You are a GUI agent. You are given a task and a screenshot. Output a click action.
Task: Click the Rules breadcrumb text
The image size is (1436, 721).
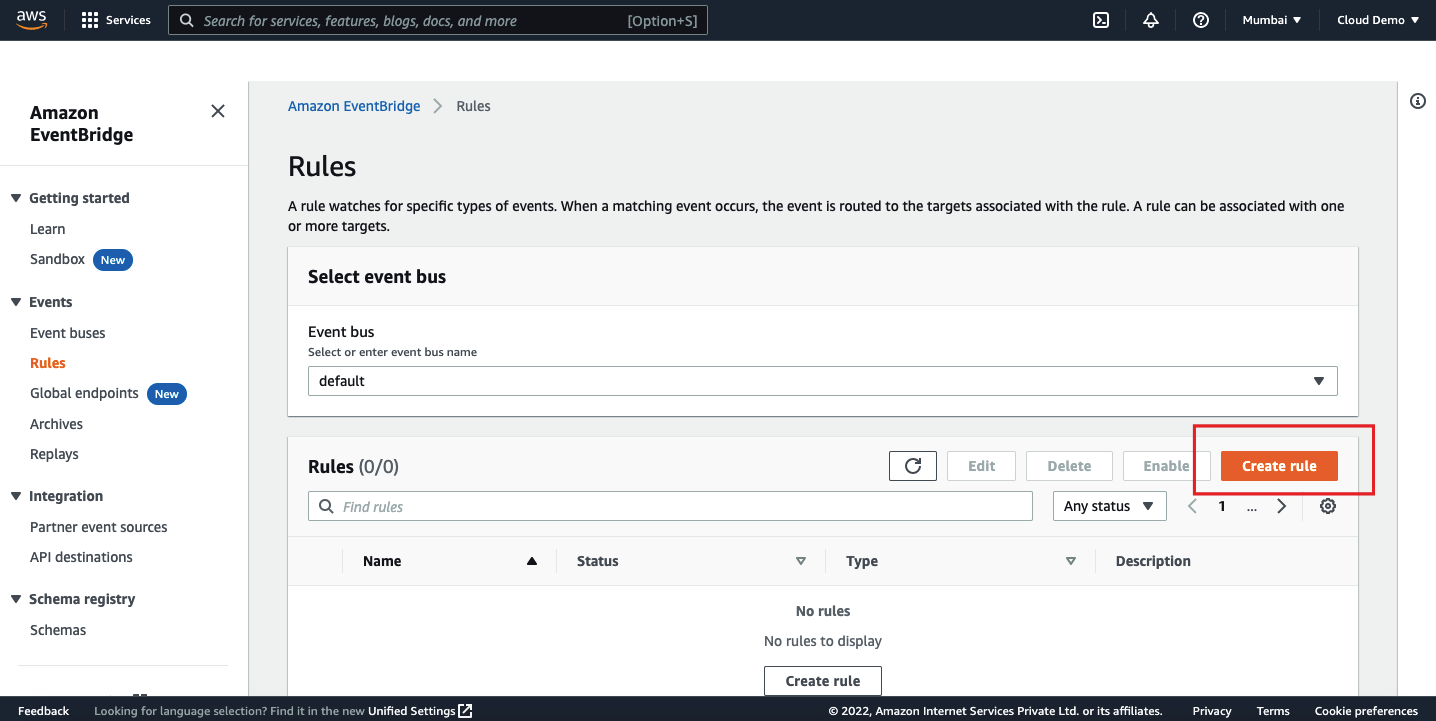[x=473, y=106]
